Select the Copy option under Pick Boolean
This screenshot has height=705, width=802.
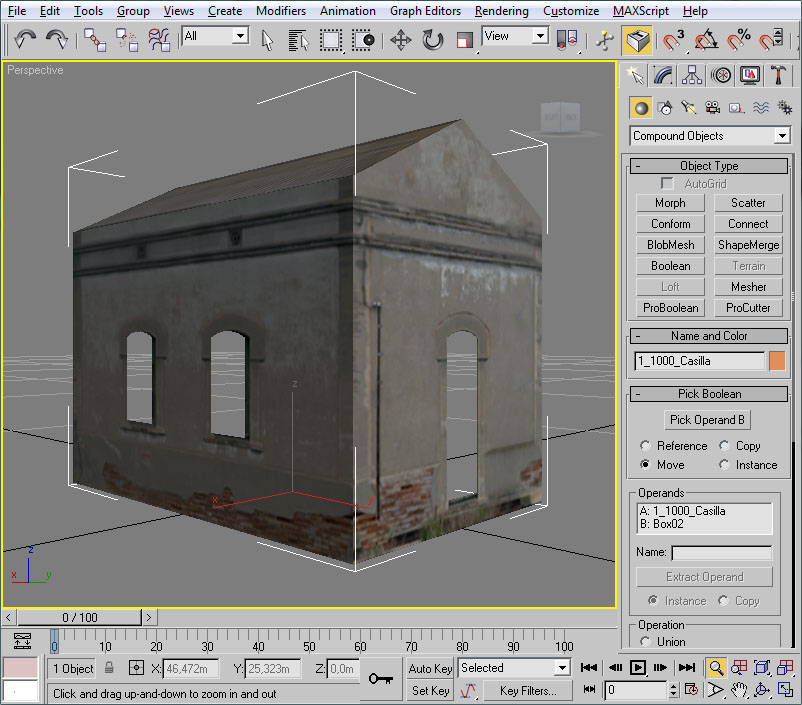724,446
